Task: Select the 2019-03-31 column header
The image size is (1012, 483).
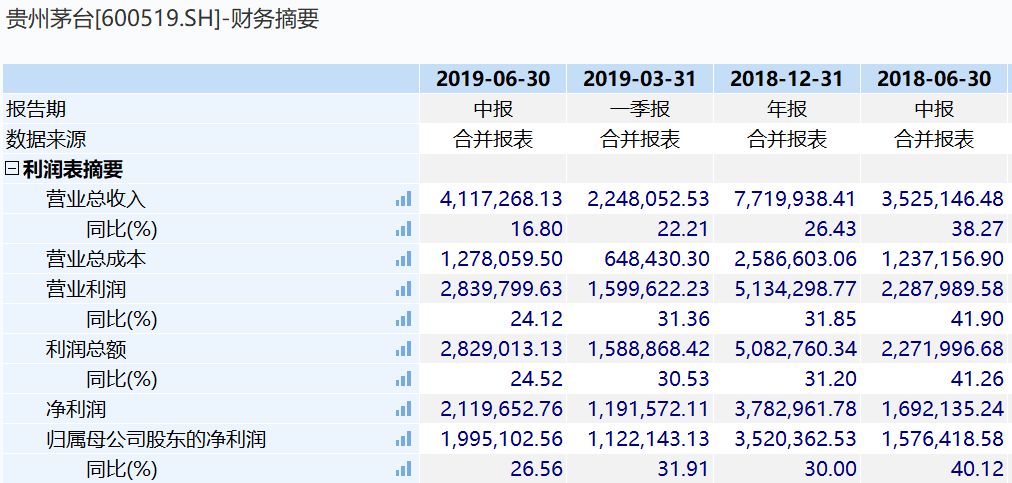Action: [640, 79]
